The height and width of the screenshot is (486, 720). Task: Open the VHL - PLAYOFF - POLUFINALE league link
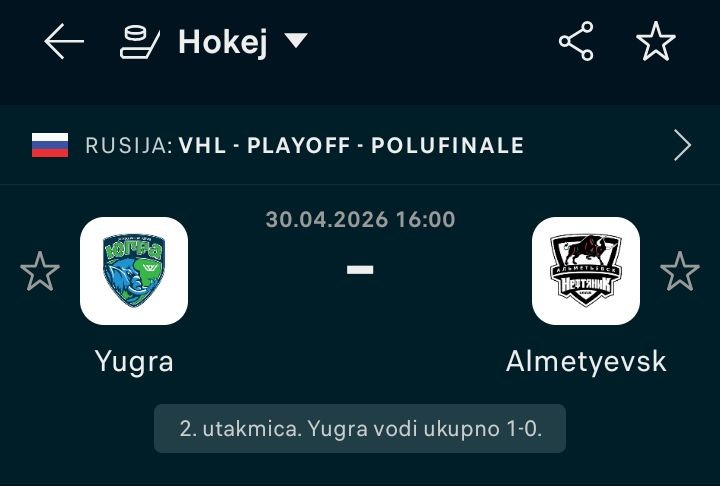point(351,146)
